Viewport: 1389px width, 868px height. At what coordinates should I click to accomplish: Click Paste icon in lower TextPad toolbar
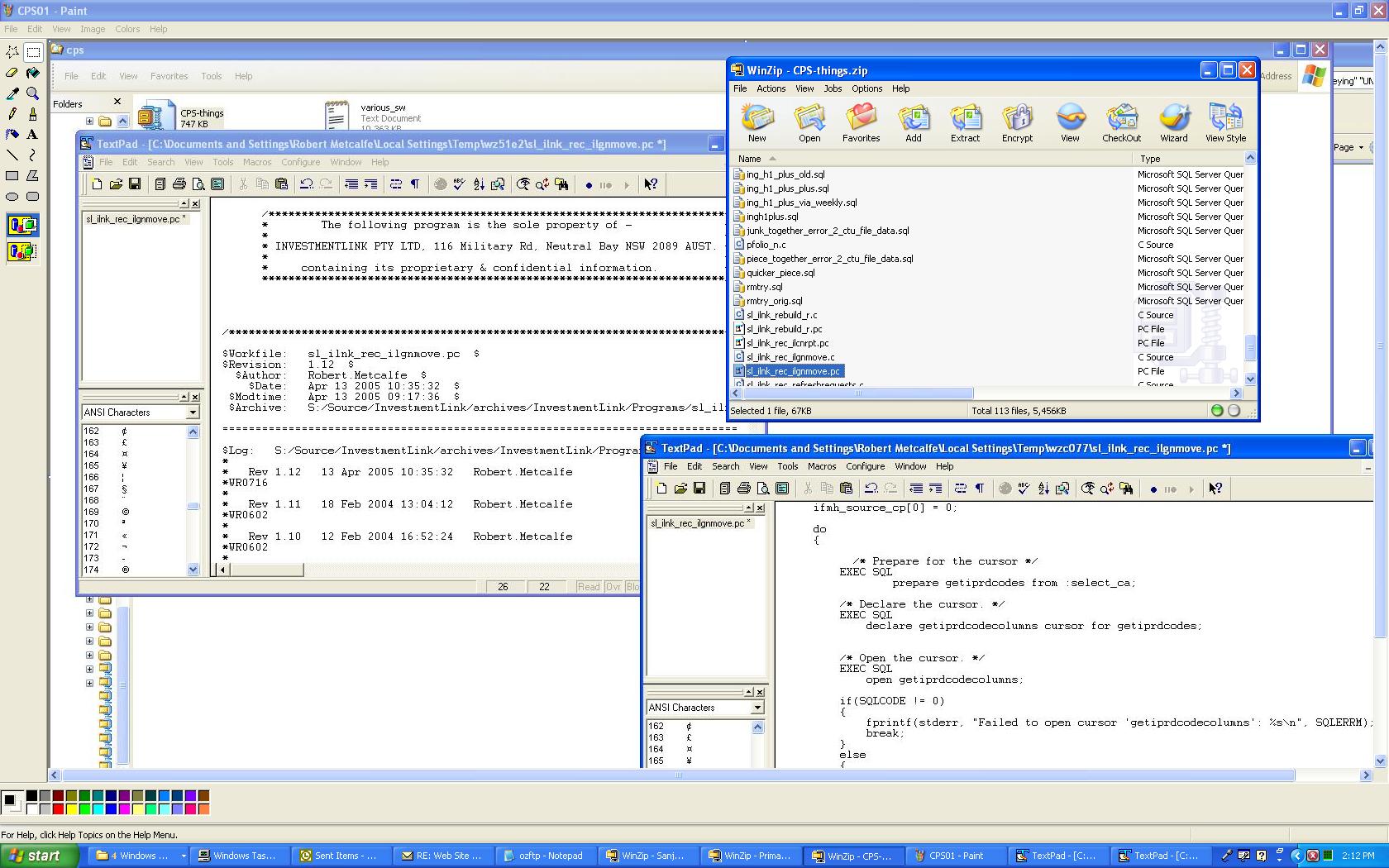[846, 489]
